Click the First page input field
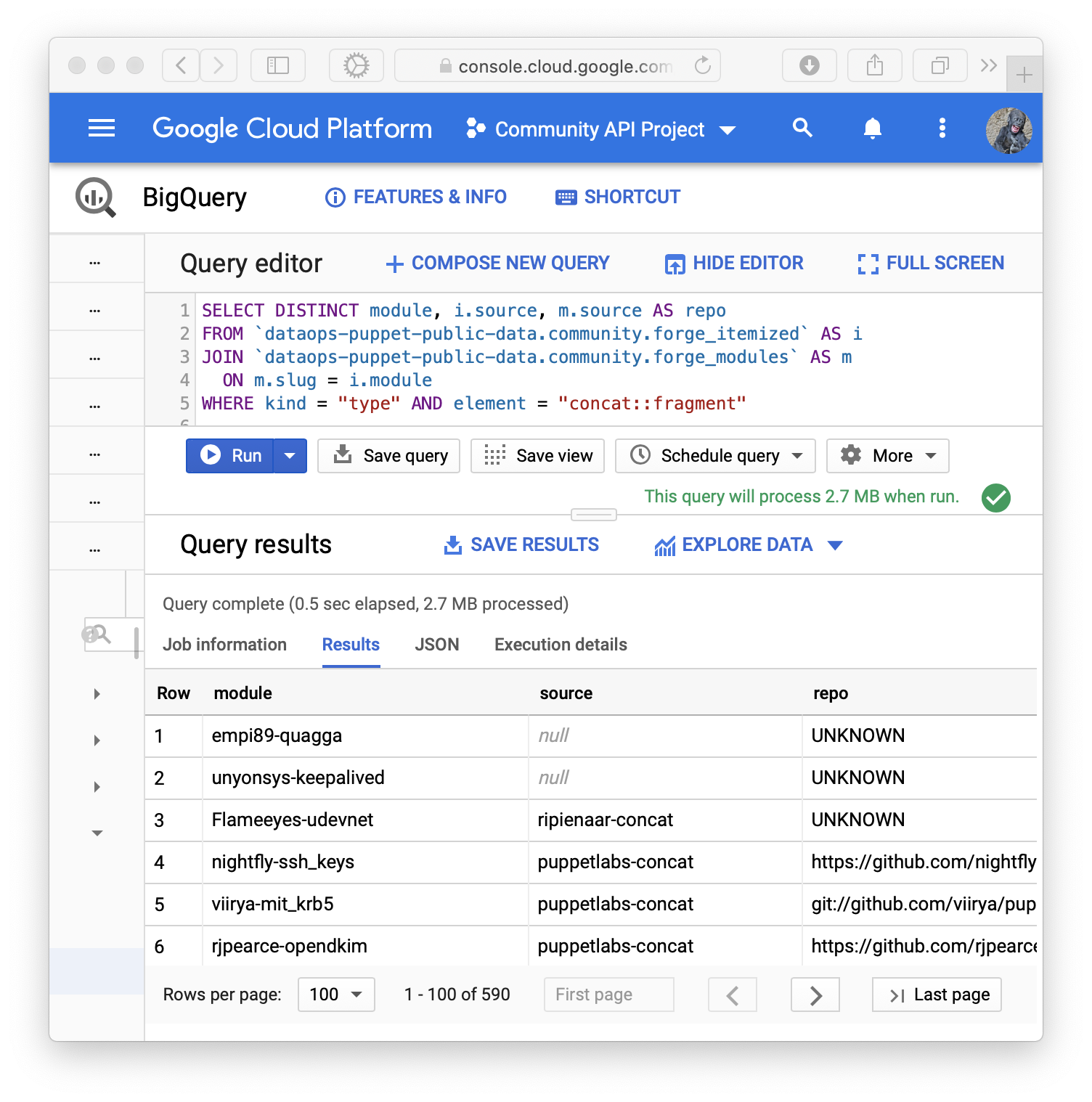The width and height of the screenshot is (1092, 1102). click(608, 995)
